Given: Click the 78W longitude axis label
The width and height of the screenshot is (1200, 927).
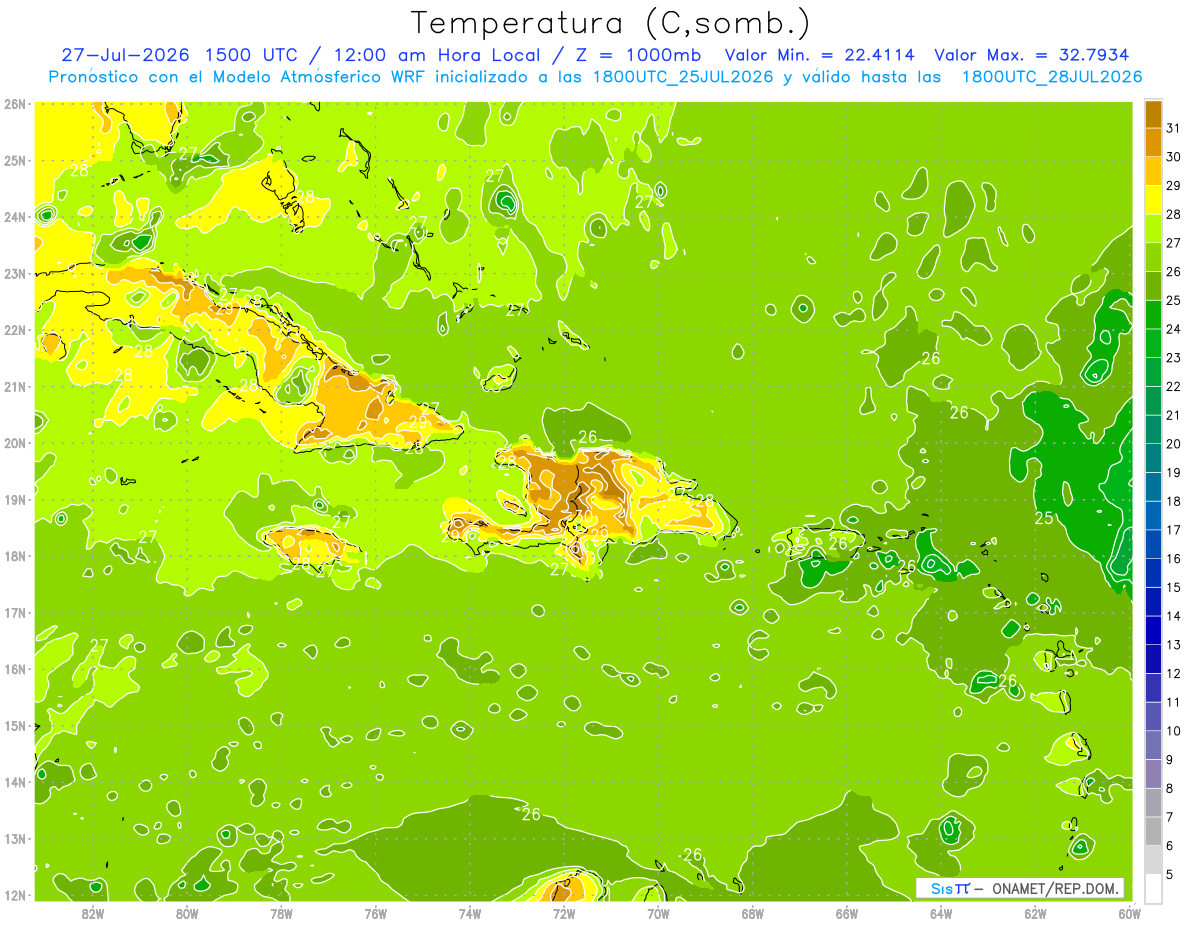Looking at the screenshot, I should click(x=281, y=913).
